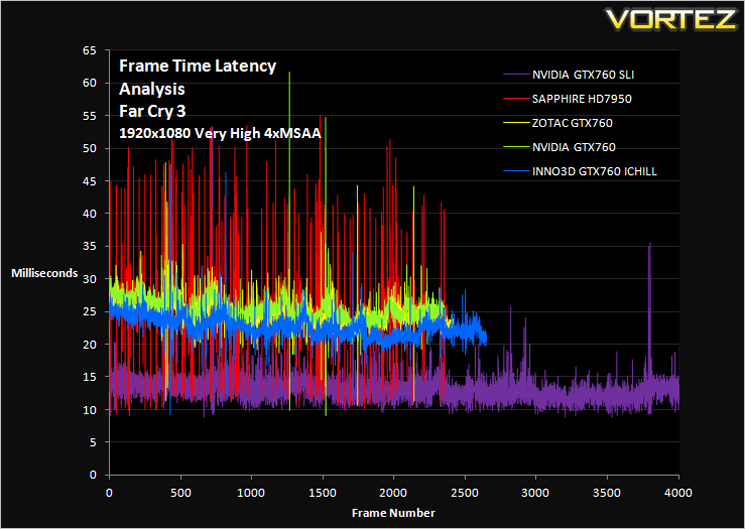Click the red legend line swatch

[516, 99]
